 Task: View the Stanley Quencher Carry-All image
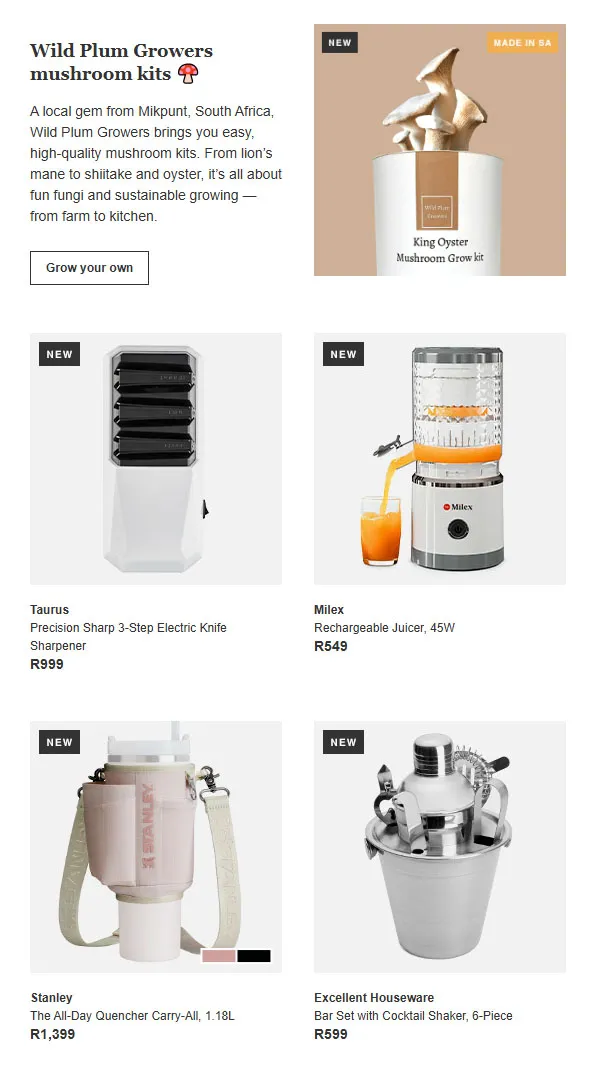[156, 847]
